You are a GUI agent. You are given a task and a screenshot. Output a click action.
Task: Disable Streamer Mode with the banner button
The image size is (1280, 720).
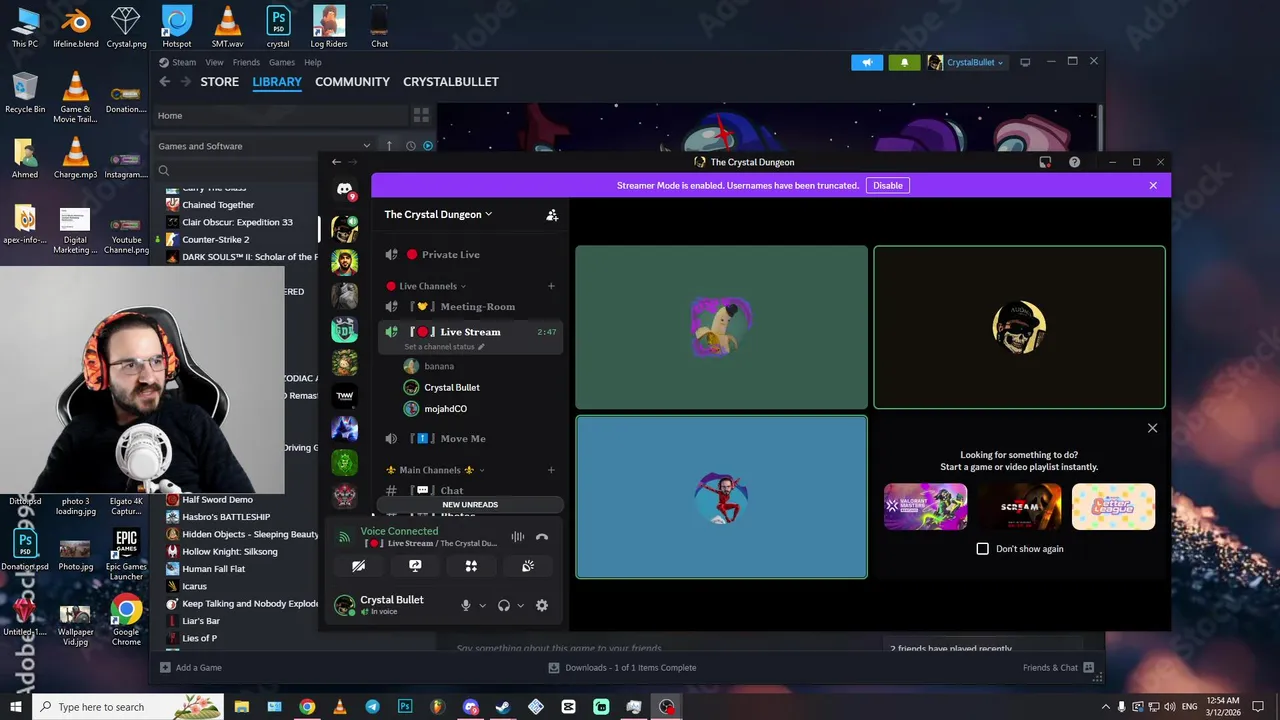pos(887,185)
